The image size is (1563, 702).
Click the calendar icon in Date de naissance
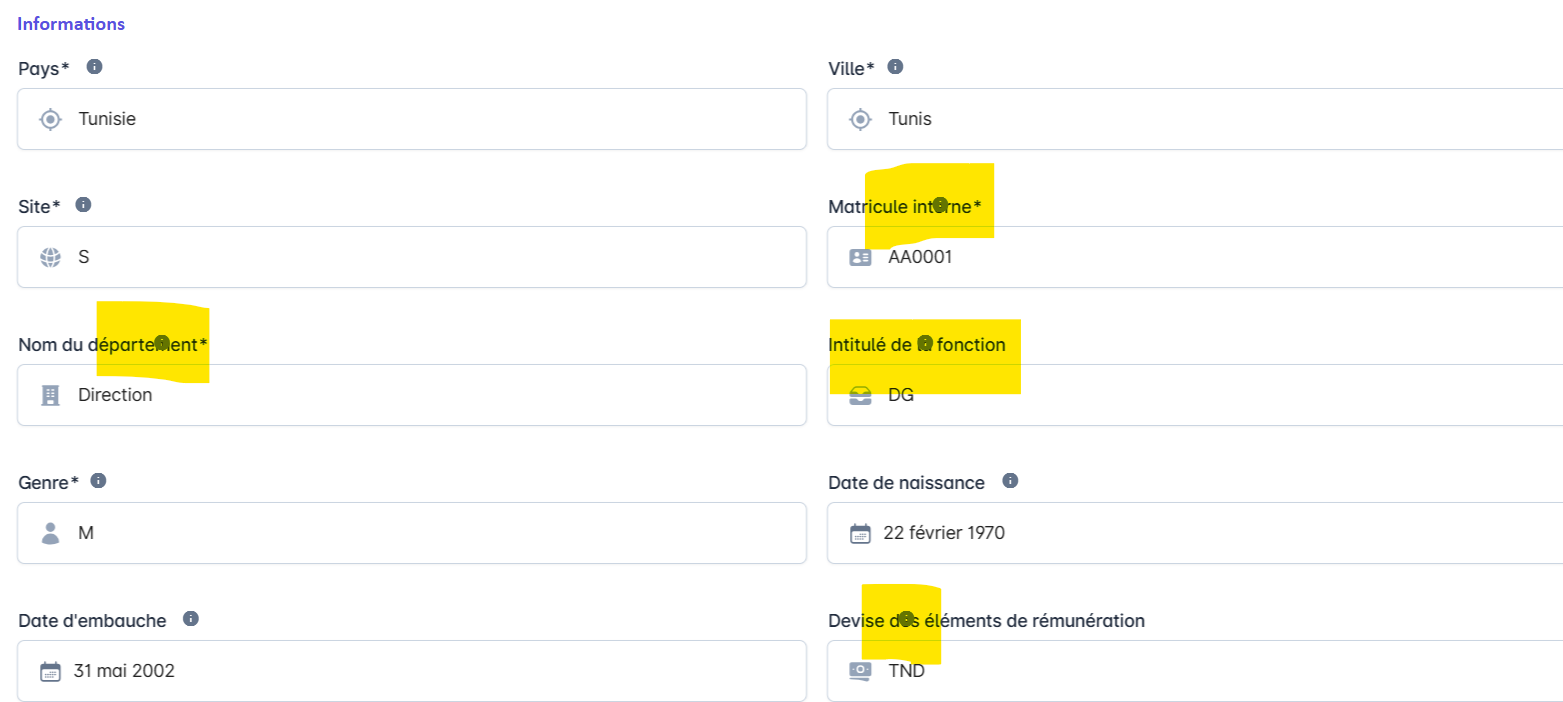click(860, 534)
